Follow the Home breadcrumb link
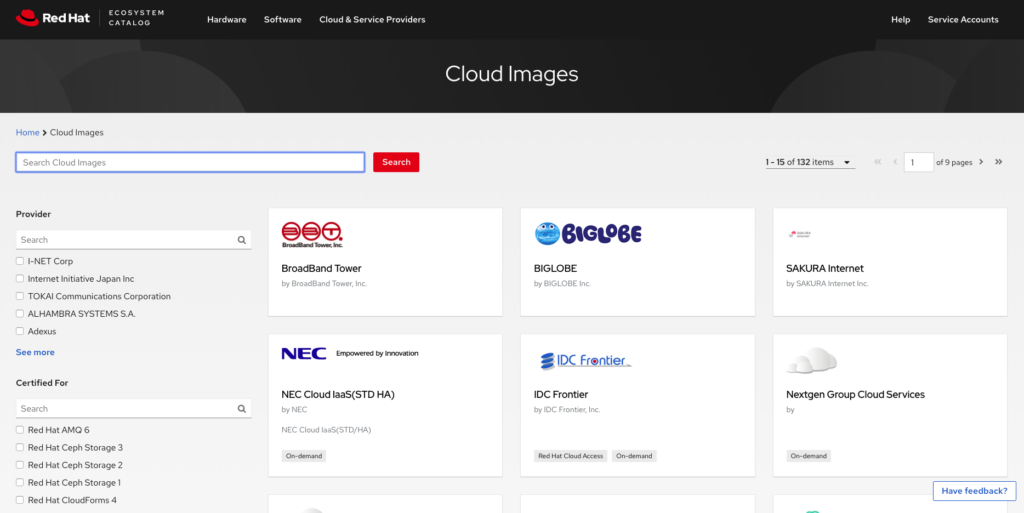The image size is (1024, 513). 27,132
